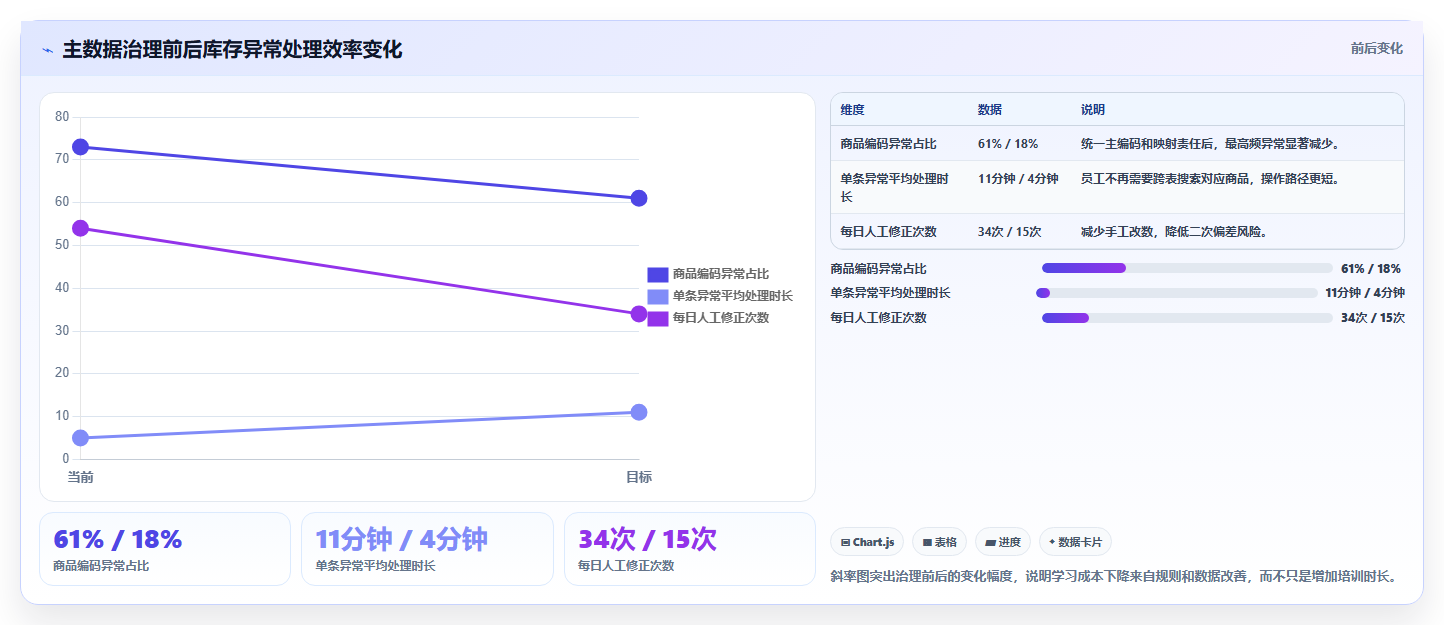
Task: Click the 商品编码异常占比 progress bar
Action: coord(1187,268)
